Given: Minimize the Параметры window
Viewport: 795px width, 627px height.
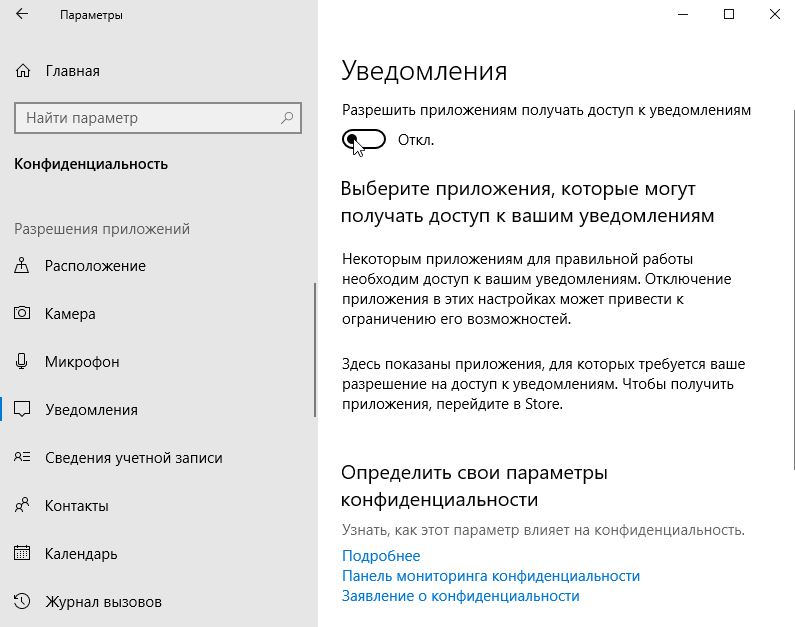Looking at the screenshot, I should point(683,14).
